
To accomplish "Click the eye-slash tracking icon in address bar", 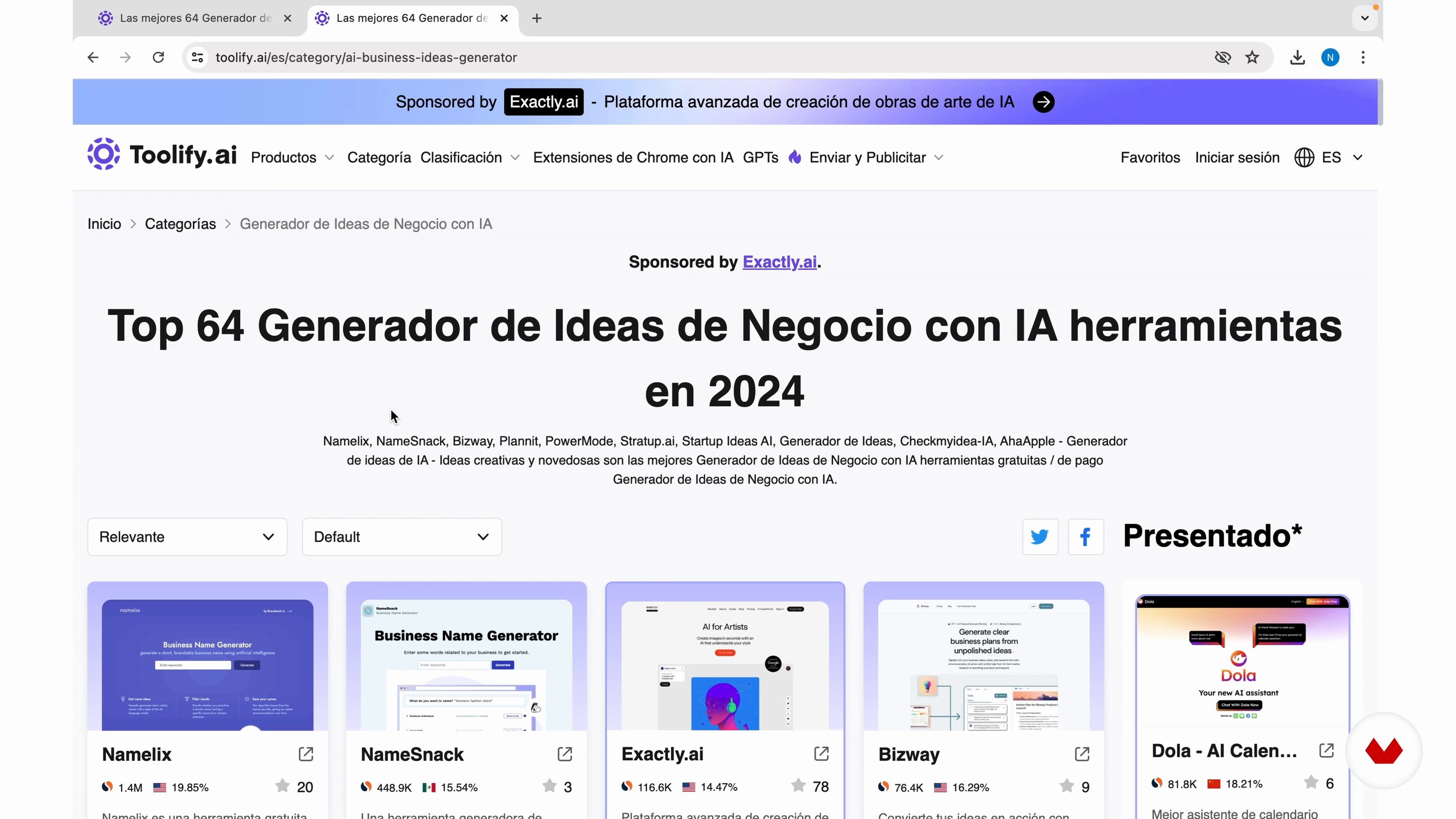I will (1222, 57).
